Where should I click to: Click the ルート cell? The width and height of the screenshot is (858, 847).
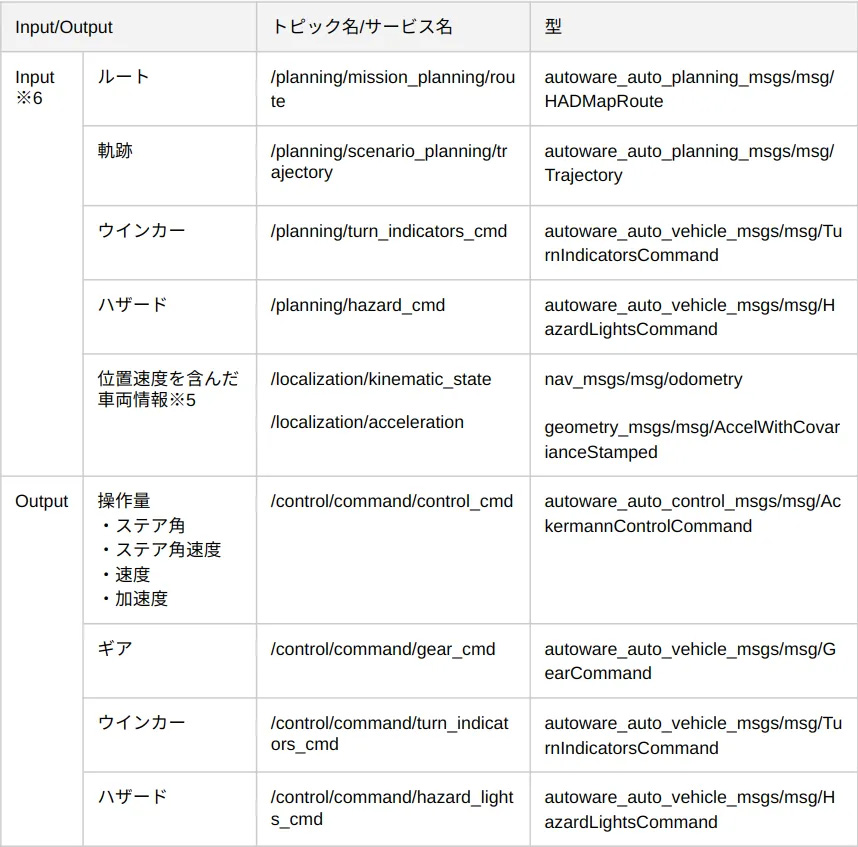(170, 89)
